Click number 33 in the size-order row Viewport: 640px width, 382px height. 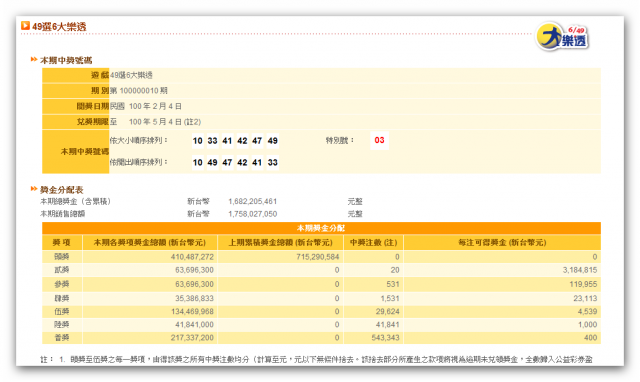tap(212, 141)
